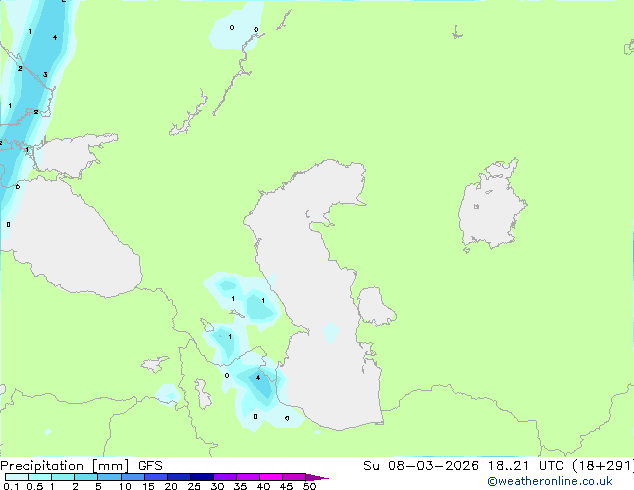The width and height of the screenshot is (634, 490).
Task: Click the '25' legend scale label
Action: coord(194,486)
